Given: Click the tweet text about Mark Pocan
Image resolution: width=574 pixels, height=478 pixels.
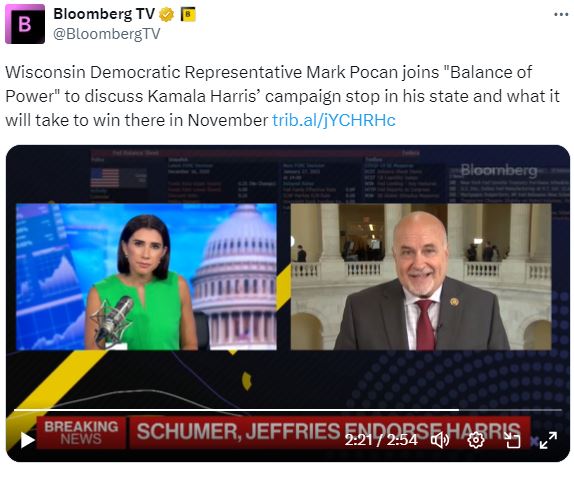Looking at the screenshot, I should 283,96.
